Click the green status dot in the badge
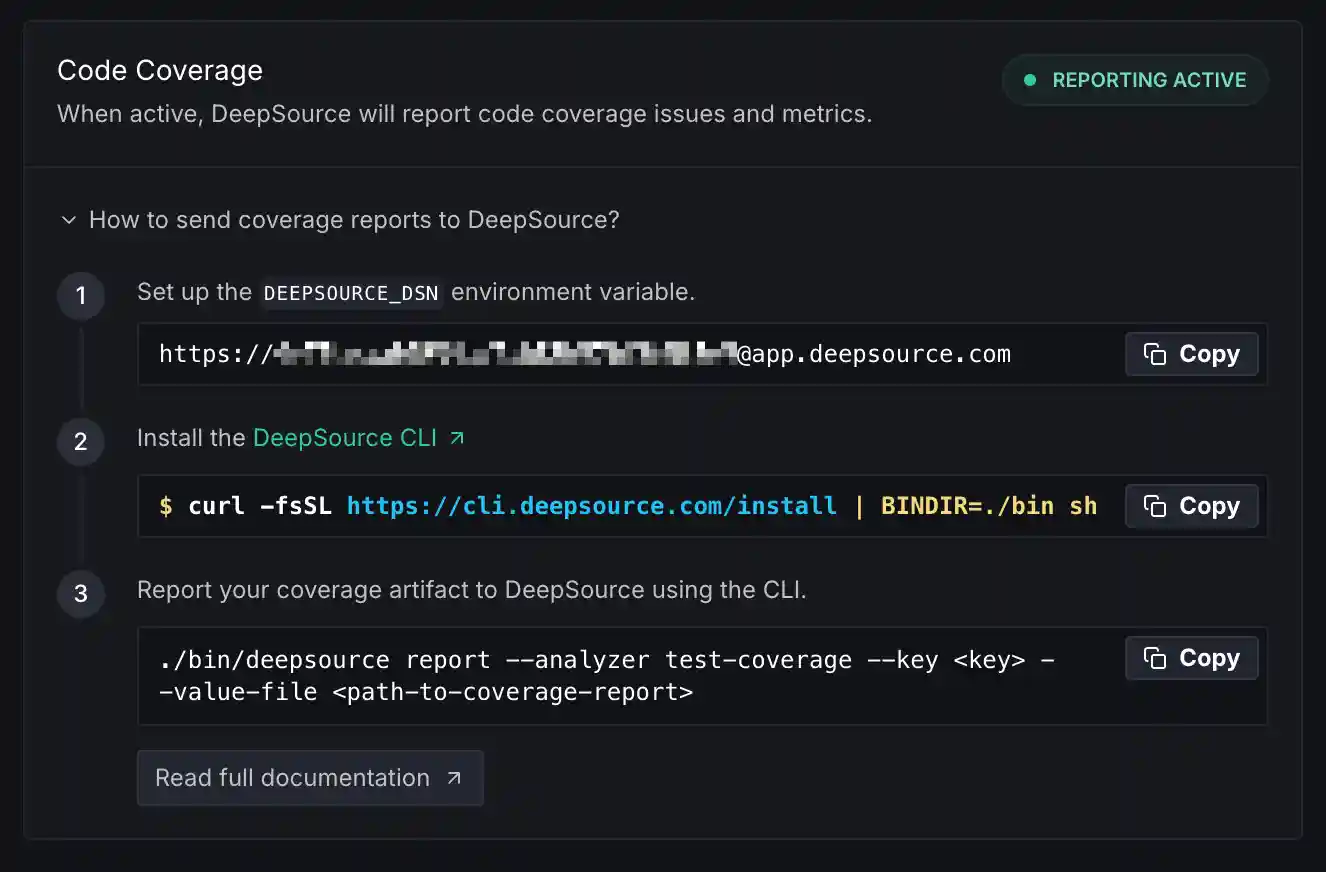 click(x=1030, y=80)
